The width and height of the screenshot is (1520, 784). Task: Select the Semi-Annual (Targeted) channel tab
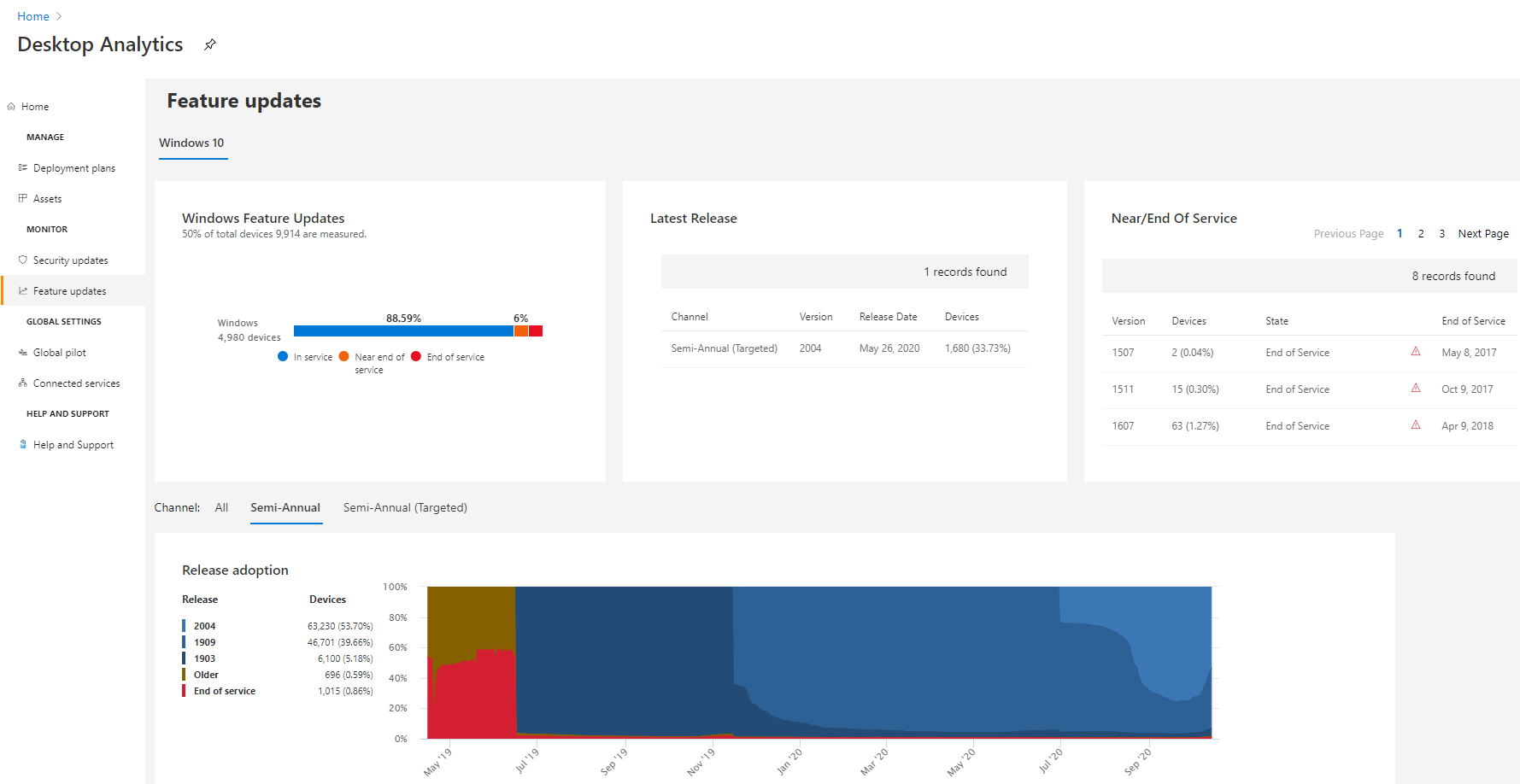pyautogui.click(x=405, y=507)
